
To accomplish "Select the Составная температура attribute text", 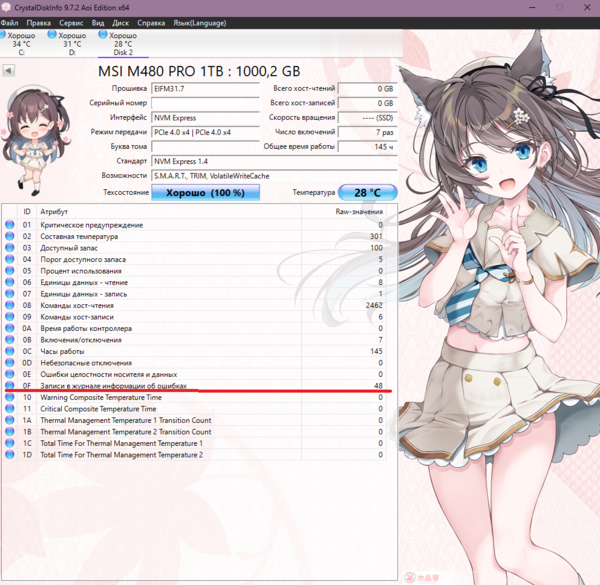I will click(x=79, y=236).
